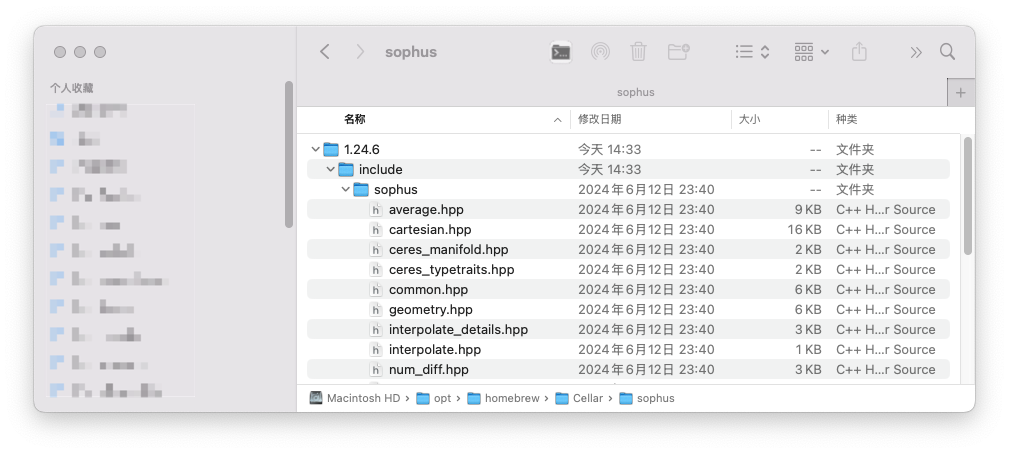Select the cartesian.hpp file icon

click(376, 230)
